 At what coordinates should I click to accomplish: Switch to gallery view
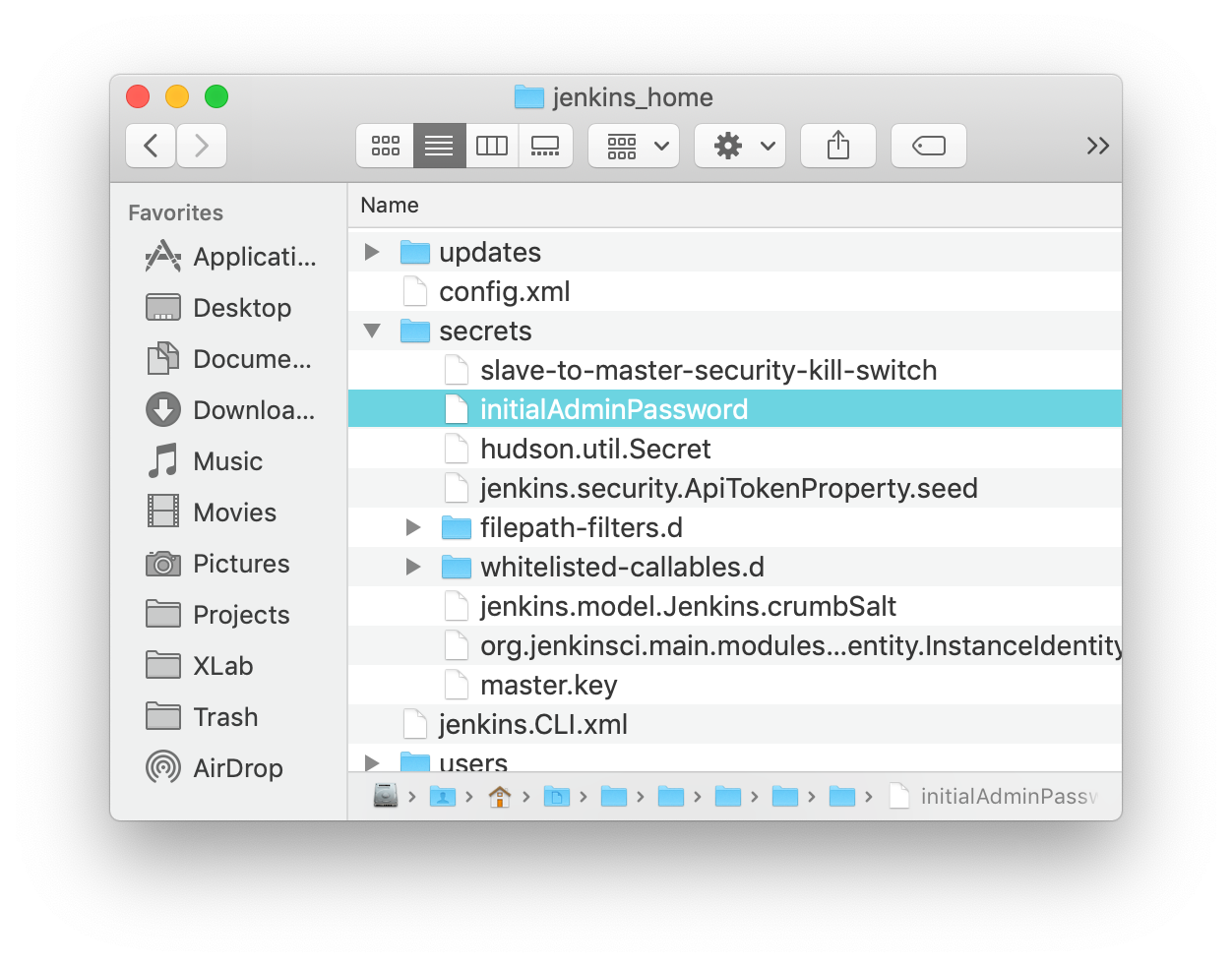click(x=545, y=146)
